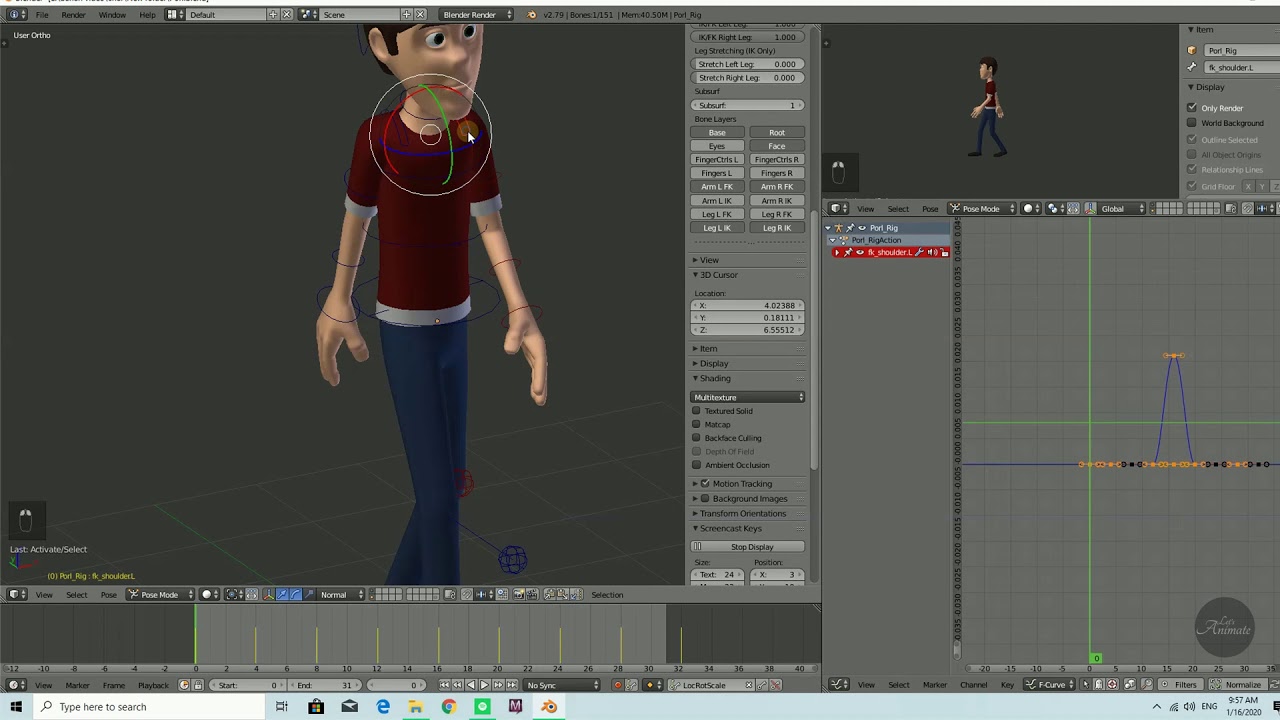The image size is (1280, 720).
Task: Click the delete keyframes icon in timeline
Action: click(776, 685)
